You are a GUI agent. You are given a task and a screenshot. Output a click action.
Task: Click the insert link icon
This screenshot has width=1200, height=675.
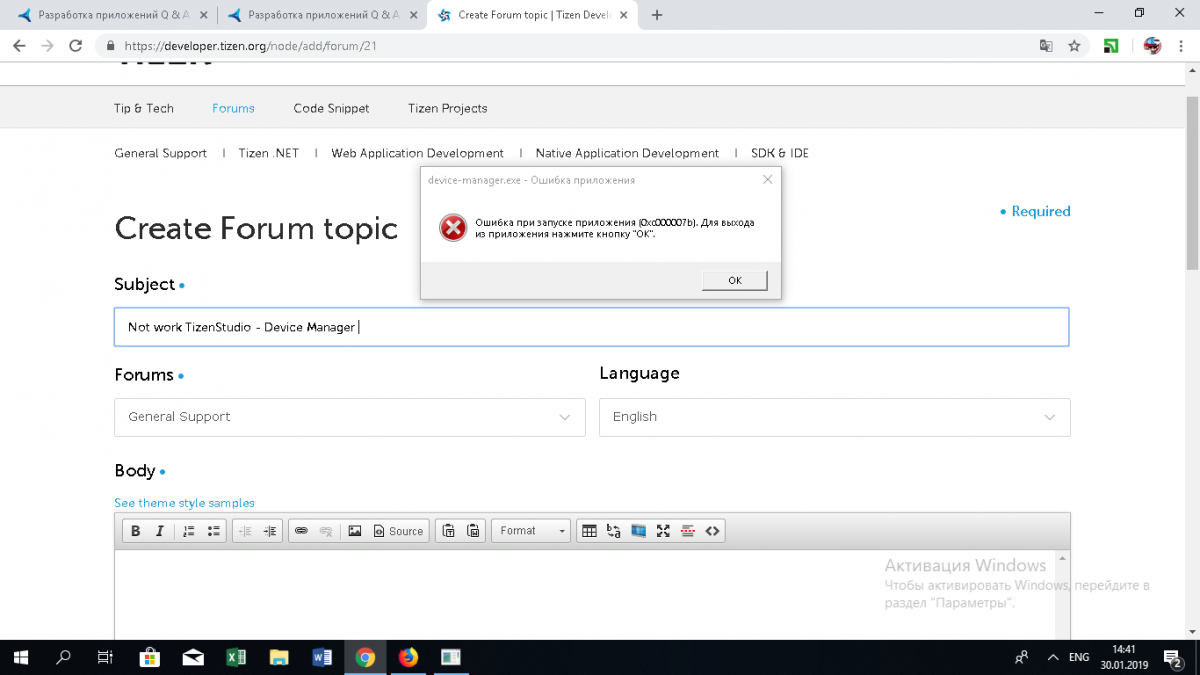pyautogui.click(x=301, y=531)
